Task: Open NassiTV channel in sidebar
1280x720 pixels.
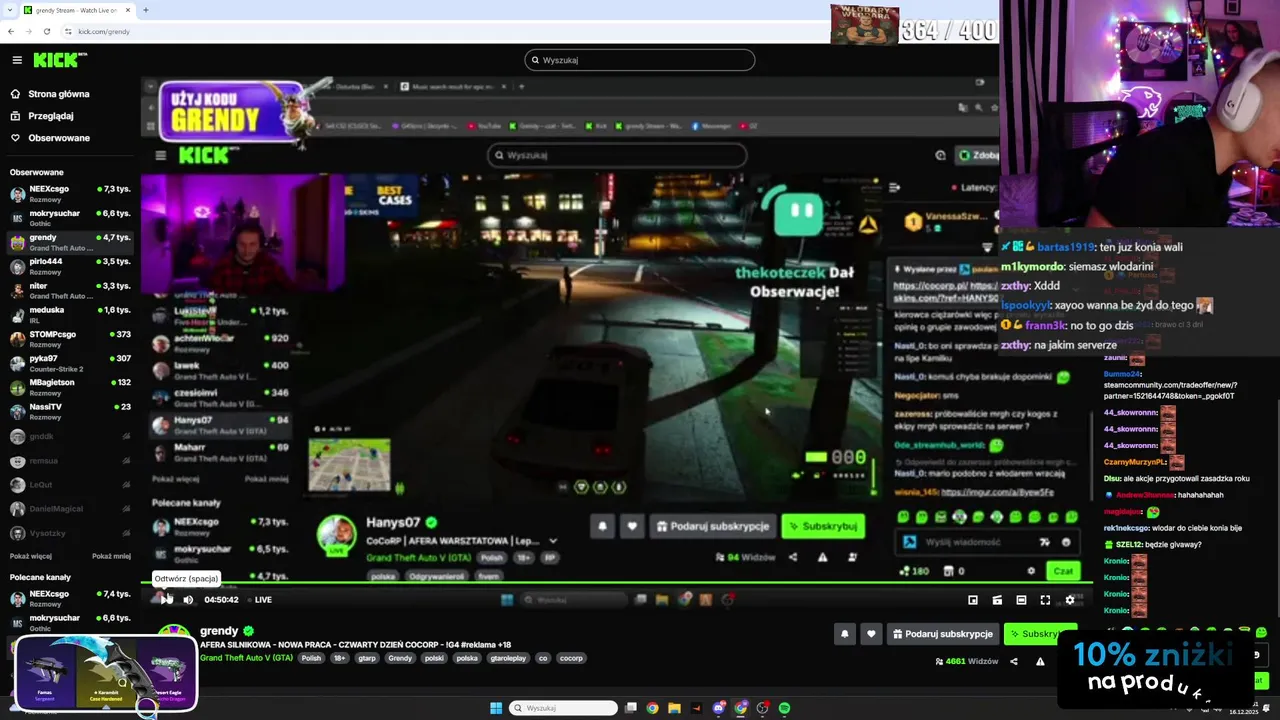Action: [70, 411]
